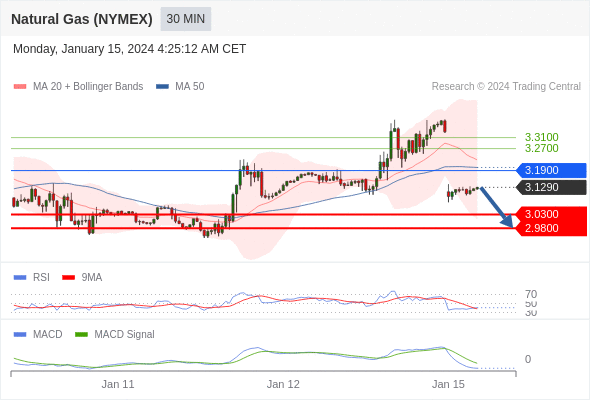The height and width of the screenshot is (400, 590).
Task: Click the Jan 11 date axis label
Action: click(118, 384)
